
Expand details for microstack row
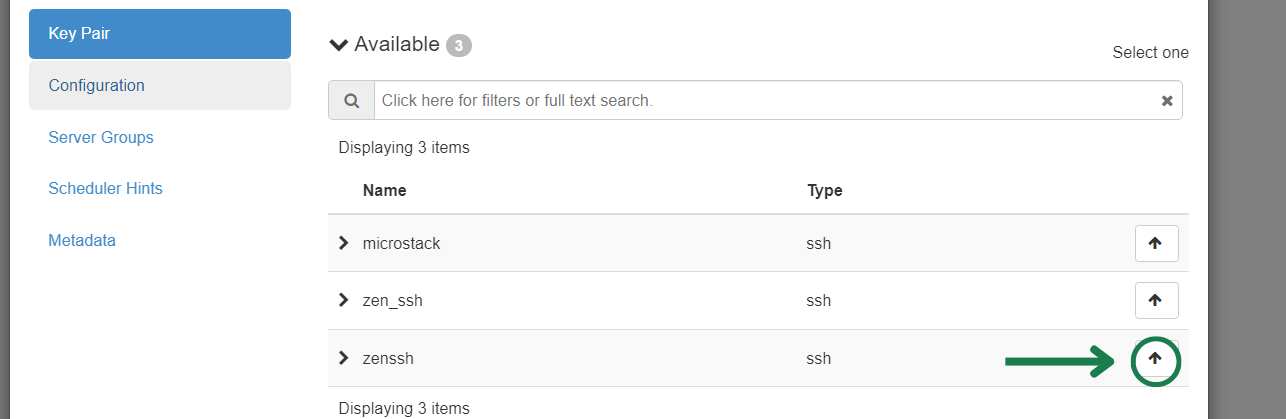click(x=344, y=243)
